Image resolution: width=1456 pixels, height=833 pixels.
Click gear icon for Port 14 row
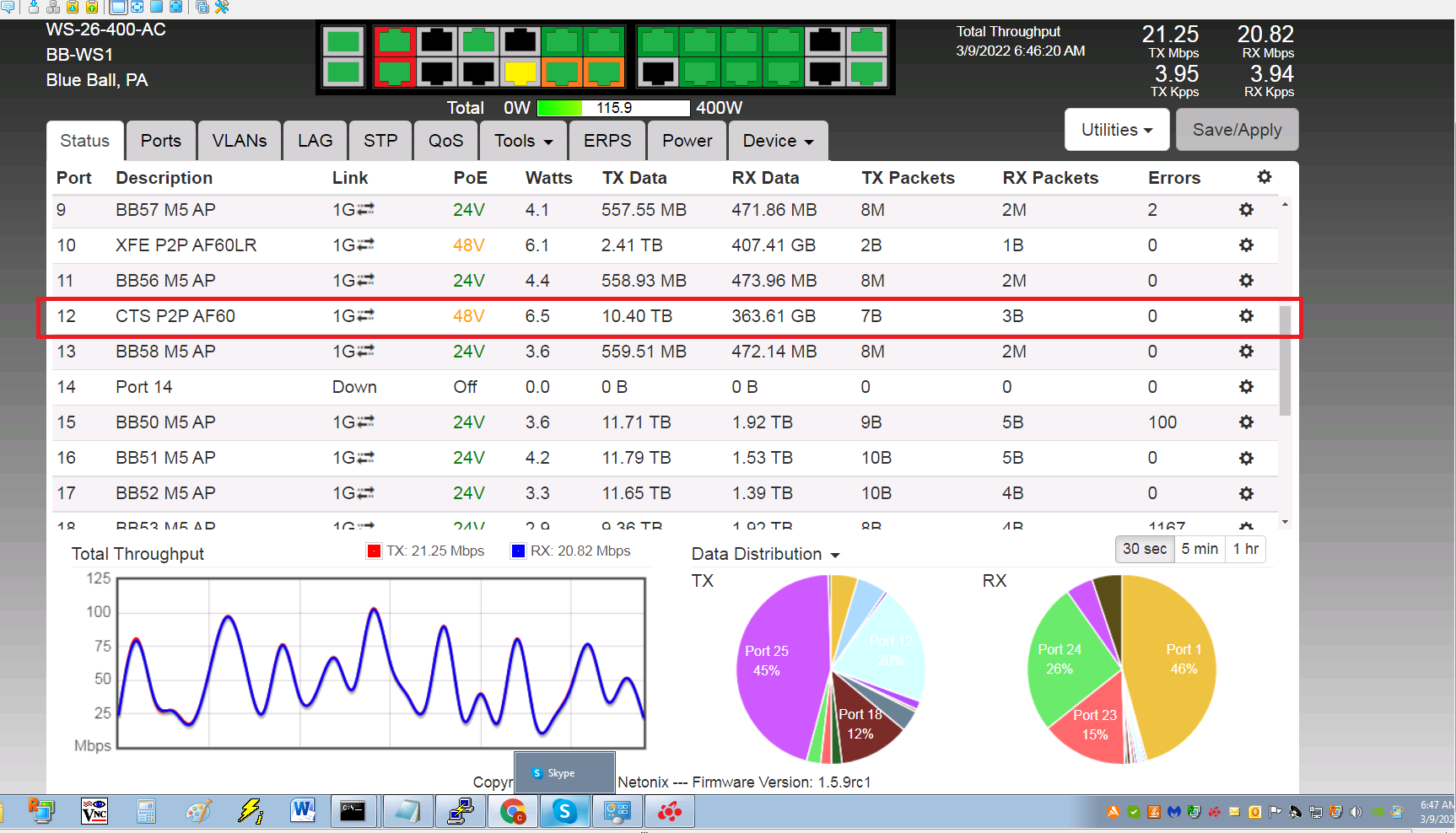pyautogui.click(x=1246, y=387)
